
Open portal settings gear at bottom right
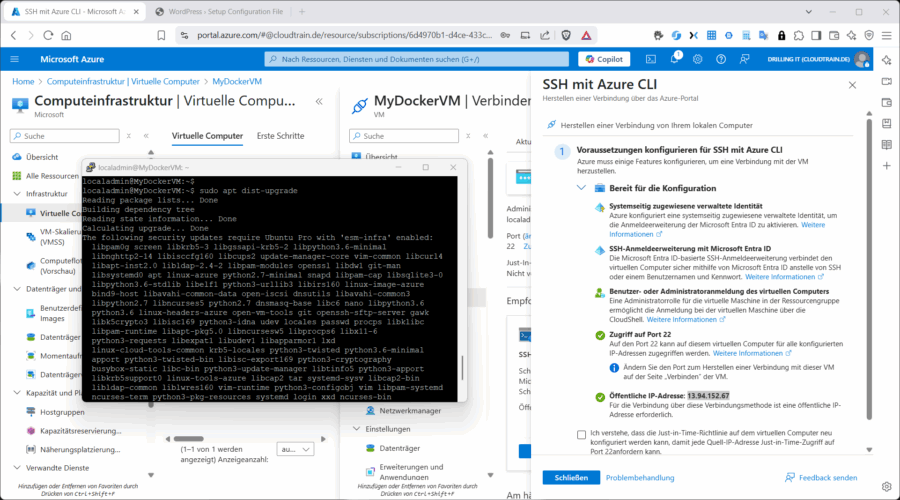(887, 486)
